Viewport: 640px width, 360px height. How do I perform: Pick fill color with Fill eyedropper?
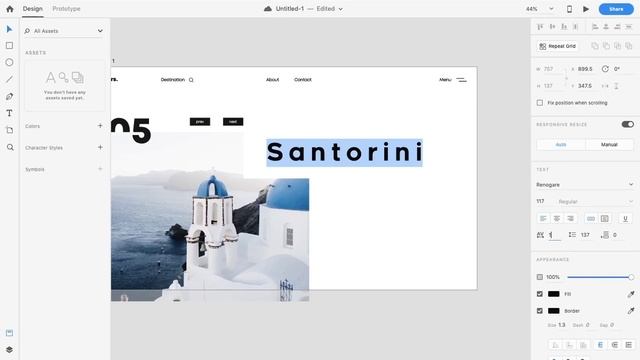click(x=631, y=294)
